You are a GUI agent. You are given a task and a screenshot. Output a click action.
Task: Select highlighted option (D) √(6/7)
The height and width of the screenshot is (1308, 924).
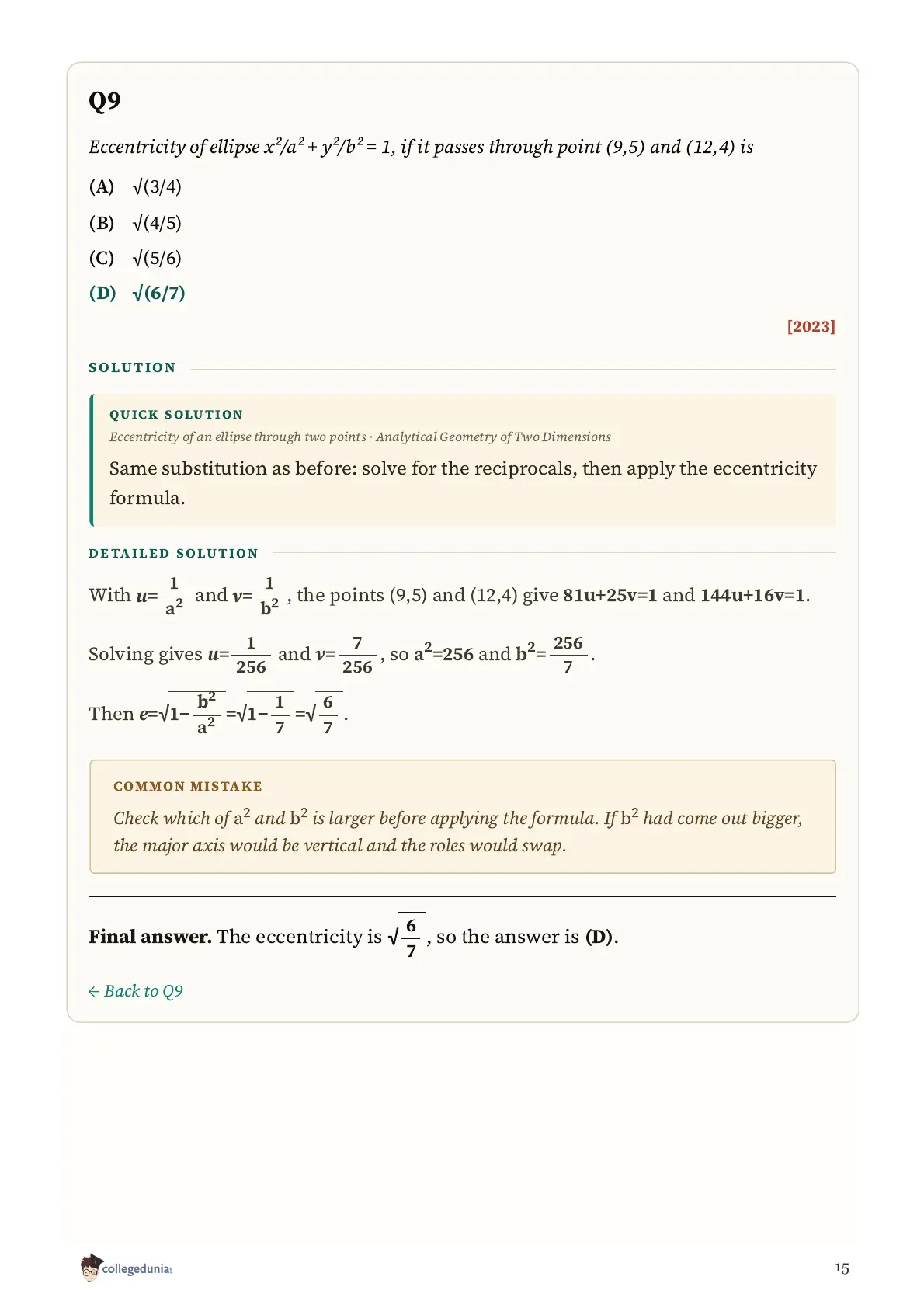point(137,293)
